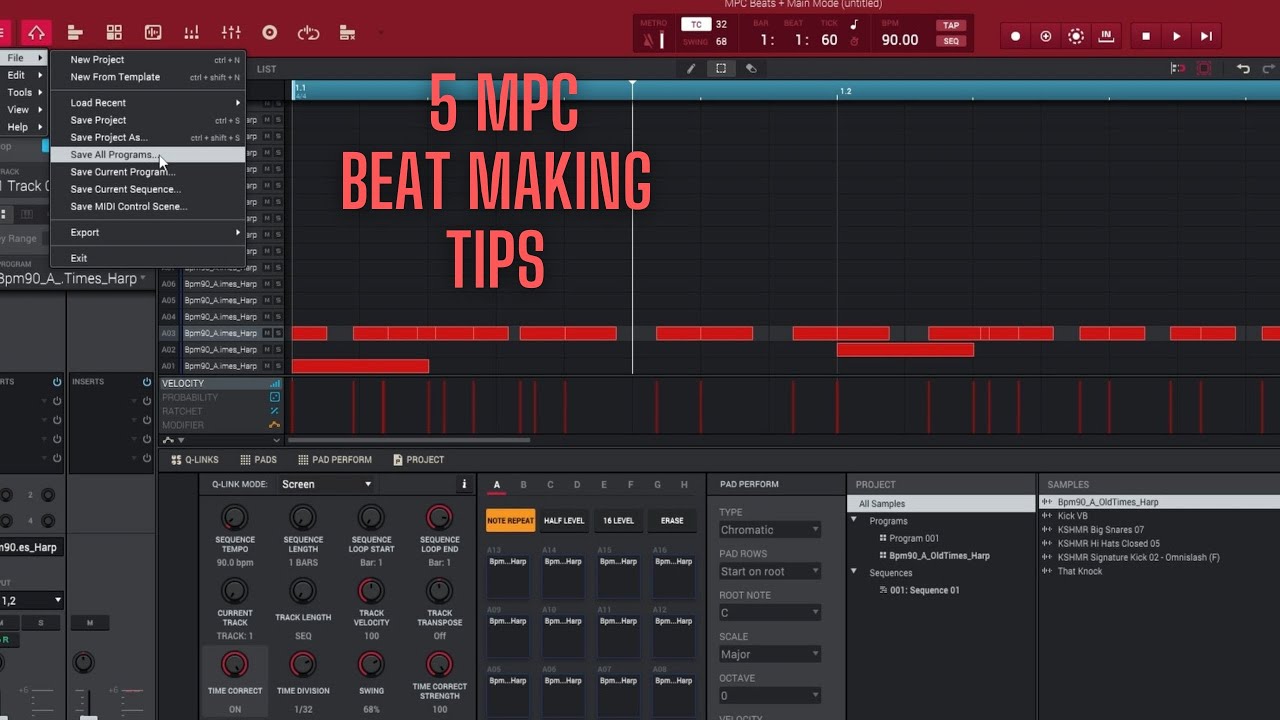
Task: Click the Overdub record button
Action: click(x=1046, y=36)
